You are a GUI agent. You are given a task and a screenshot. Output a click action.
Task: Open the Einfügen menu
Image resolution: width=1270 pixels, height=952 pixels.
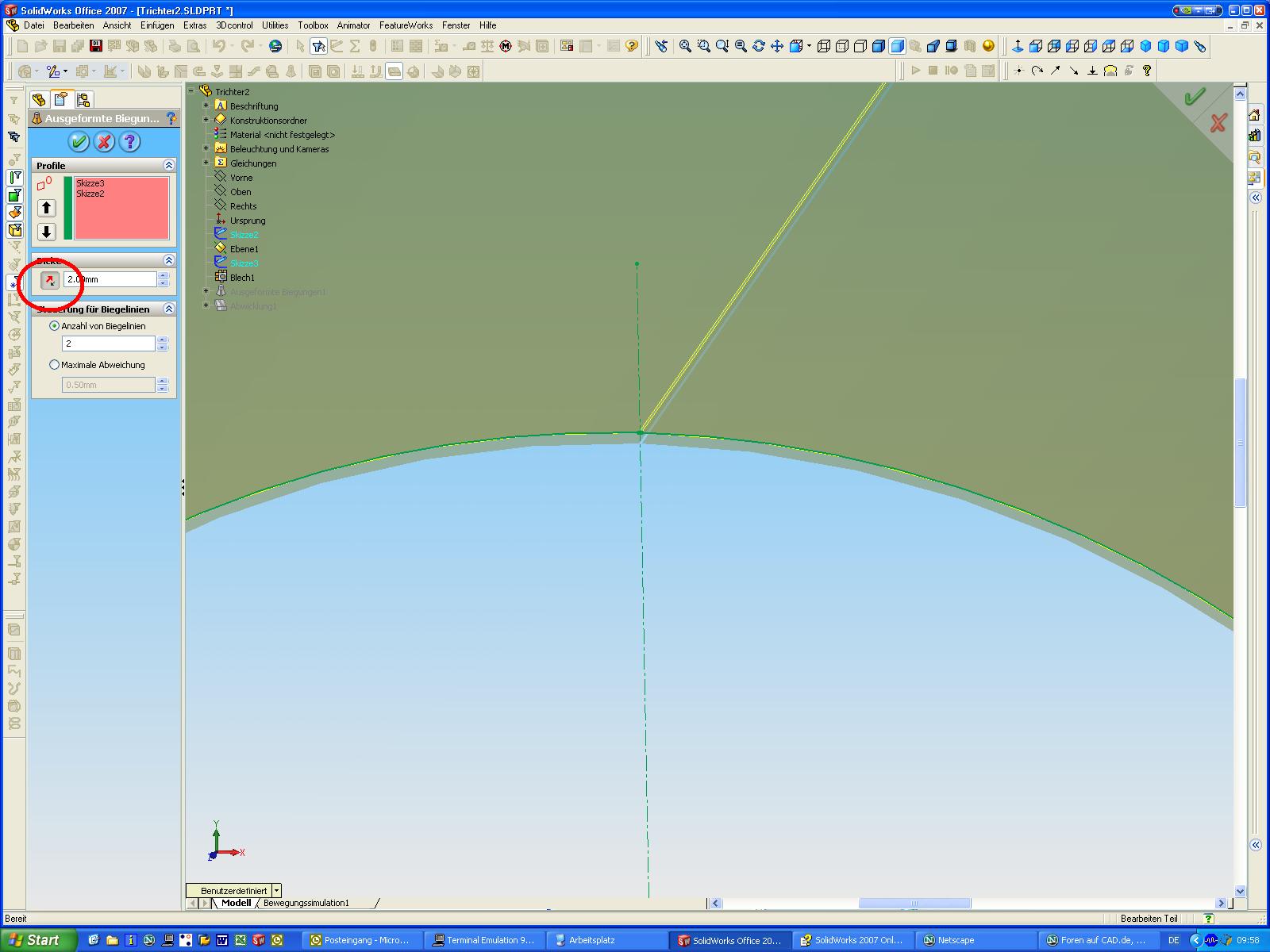[157, 25]
